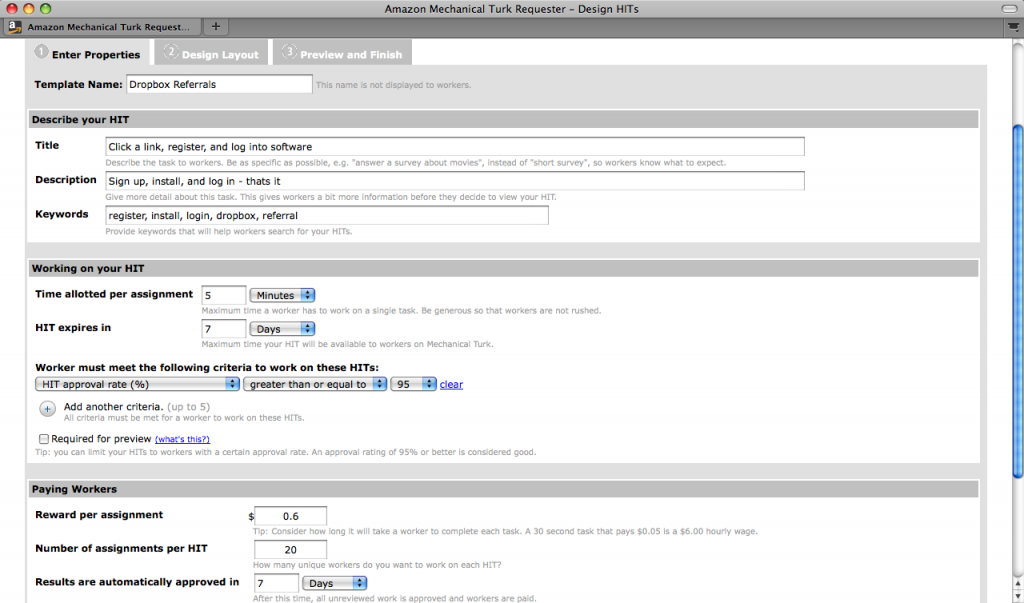Open the Minutes time unit dropdown
Screen dimensions: 1024x603
(282, 295)
